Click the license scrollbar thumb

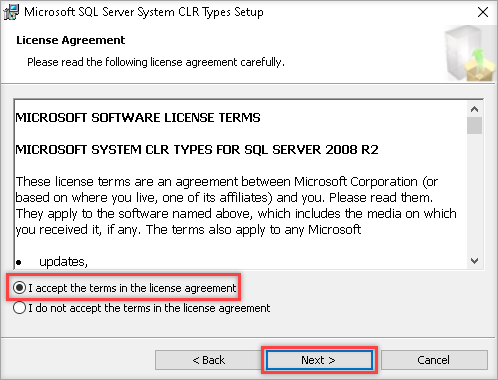coord(474,125)
